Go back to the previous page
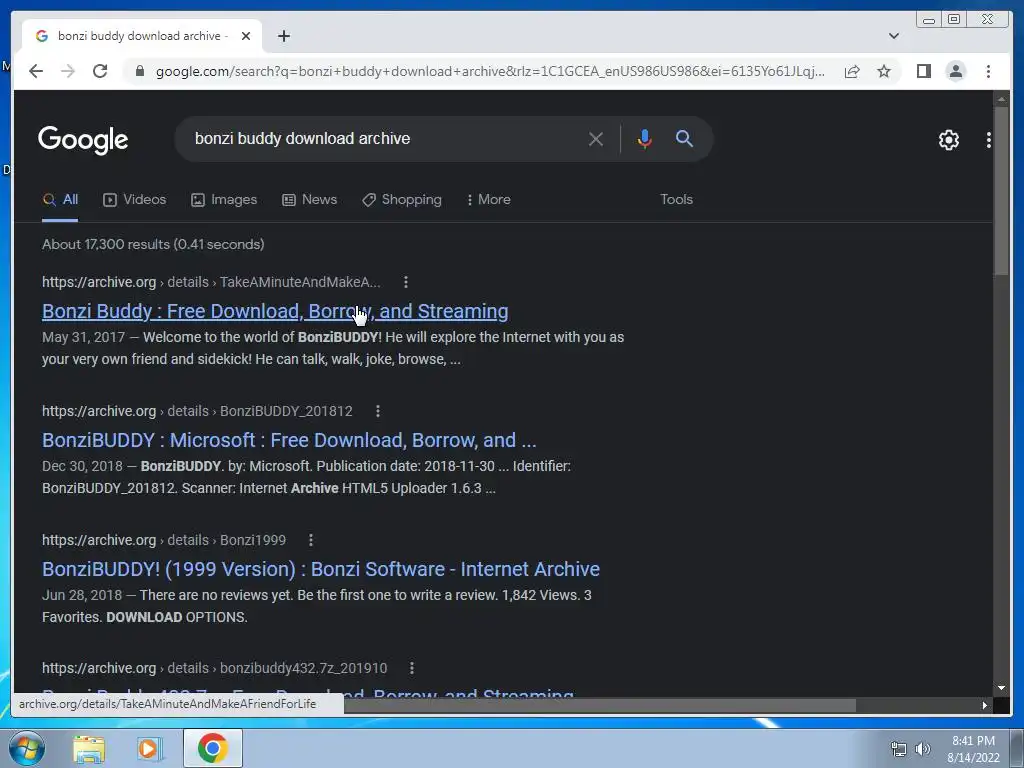 [36, 71]
